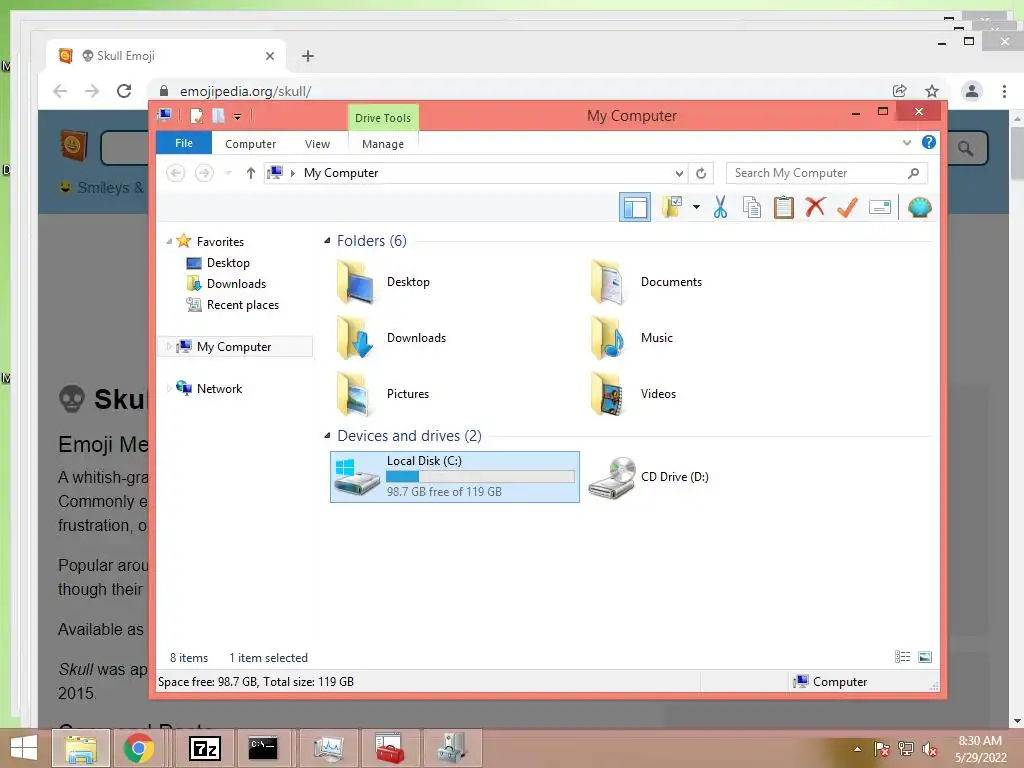Screen dimensions: 1024x768
Task: Collapse the Folders (6) group
Action: [327, 241]
